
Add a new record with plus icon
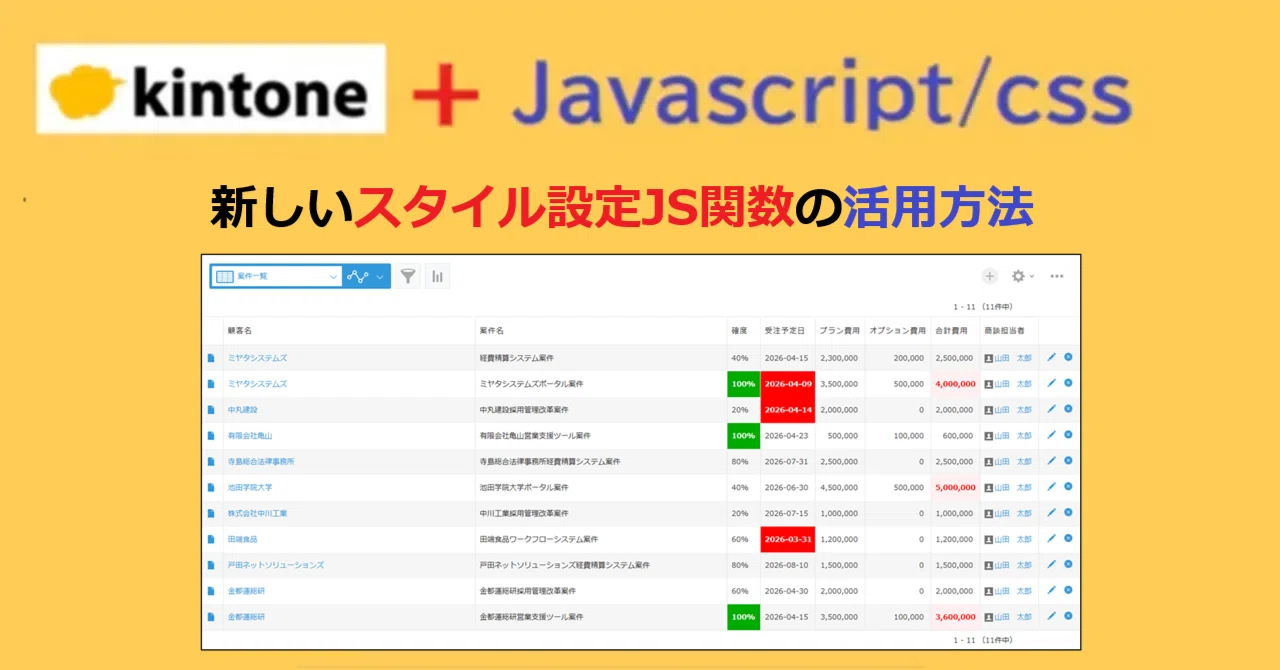[x=990, y=276]
